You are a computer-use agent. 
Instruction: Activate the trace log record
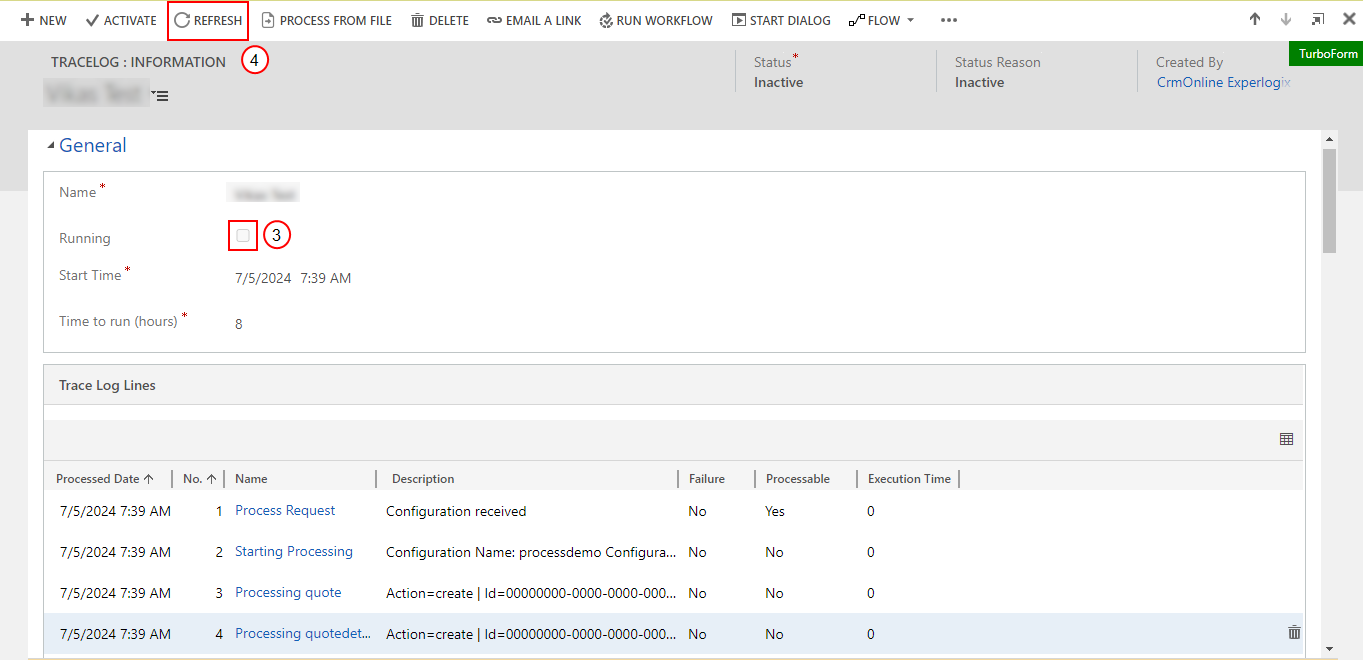click(121, 20)
